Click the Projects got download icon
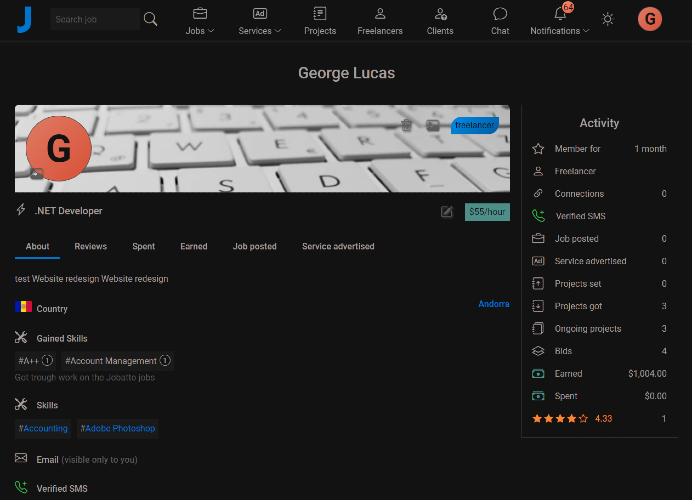Image resolution: width=692 pixels, height=500 pixels. pos(538,305)
